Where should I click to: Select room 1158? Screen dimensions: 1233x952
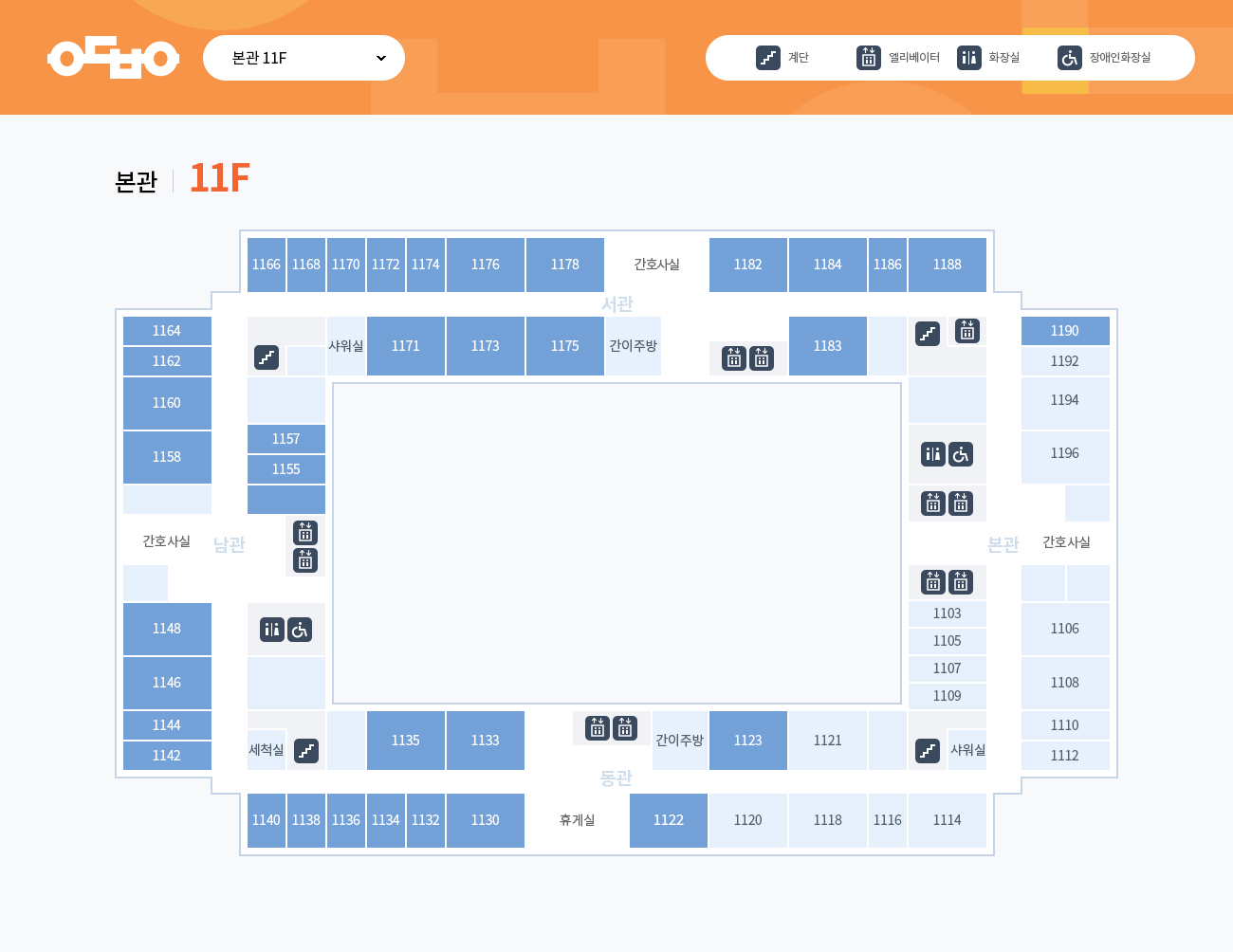pos(167,457)
